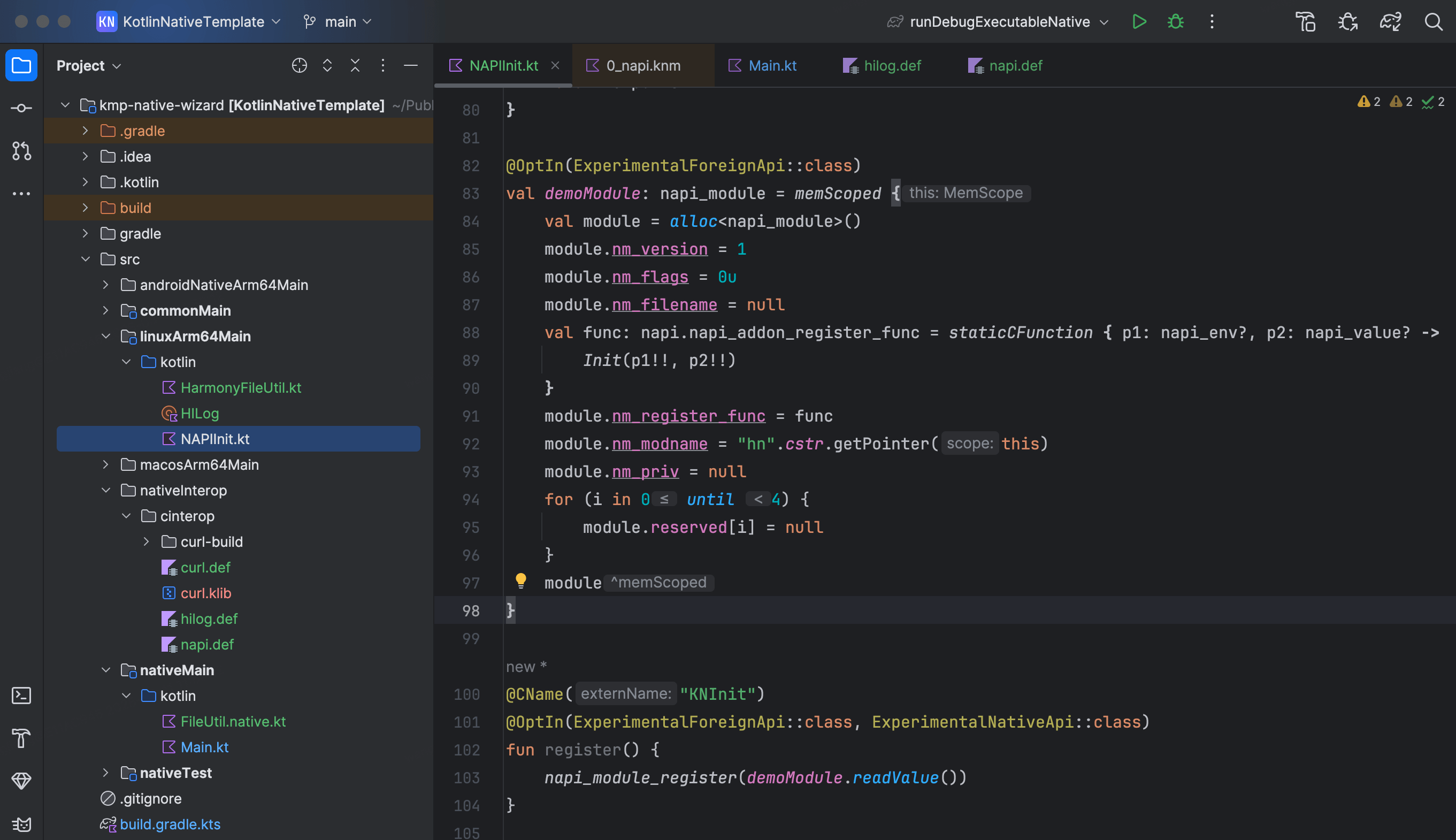This screenshot has width=1456, height=840.
Task: Click the 'this: MemScope' inlay hint
Action: point(966,193)
